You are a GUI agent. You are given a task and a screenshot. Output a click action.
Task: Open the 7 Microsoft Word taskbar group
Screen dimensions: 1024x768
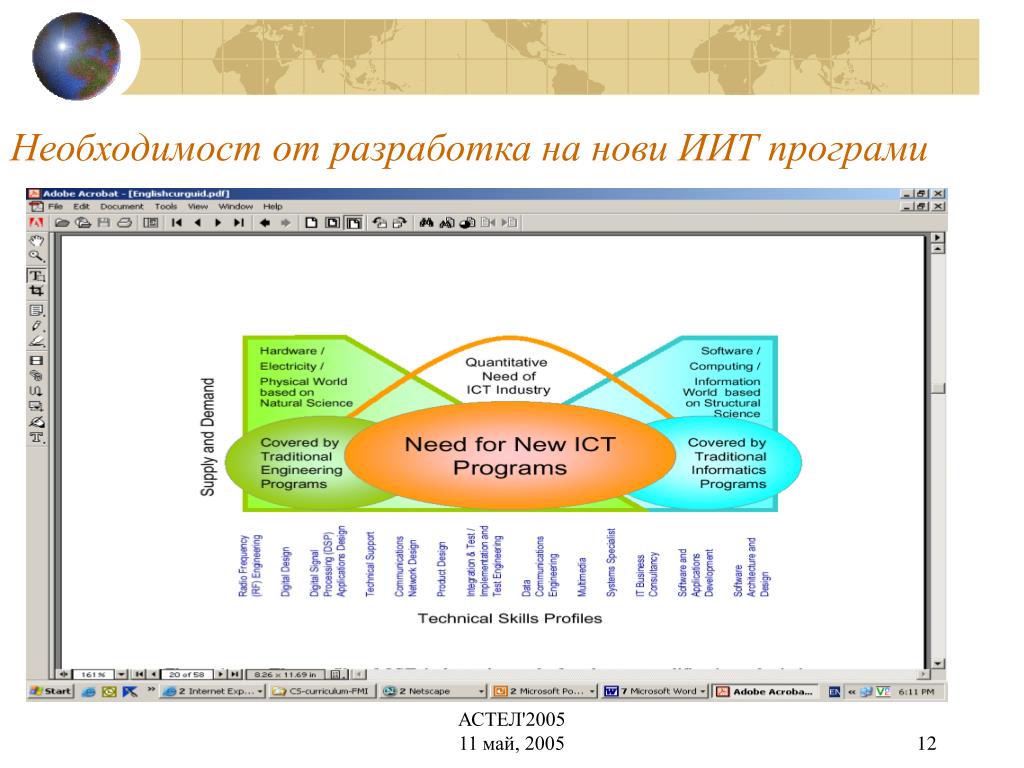tap(655, 691)
